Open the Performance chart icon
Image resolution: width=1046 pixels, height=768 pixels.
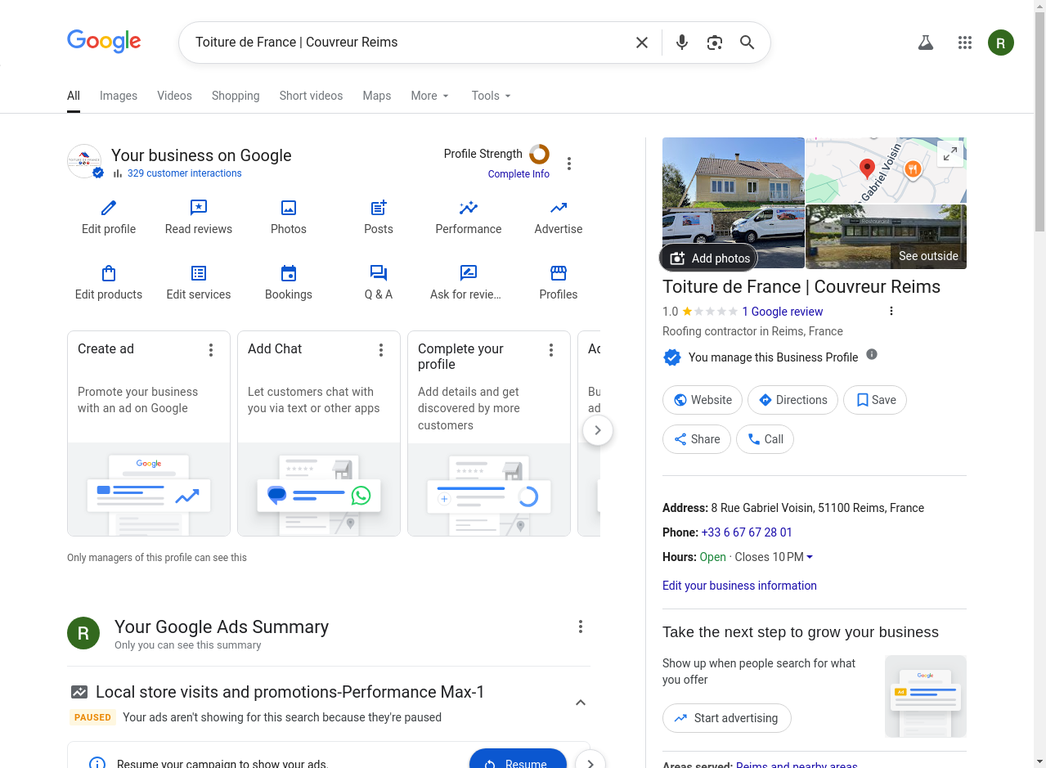coord(468,208)
